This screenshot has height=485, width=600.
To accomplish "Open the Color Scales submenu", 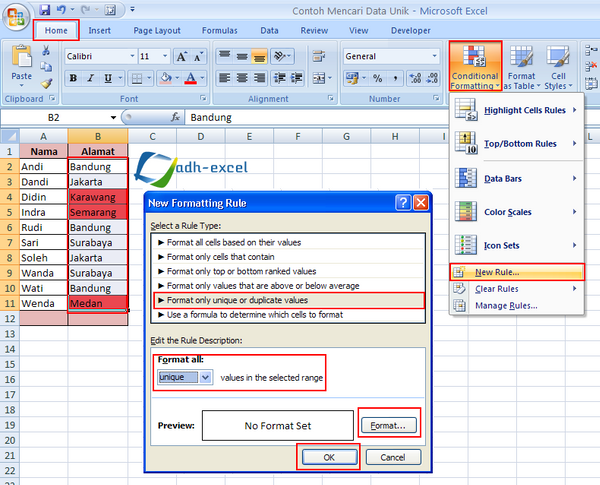I will tap(516, 212).
